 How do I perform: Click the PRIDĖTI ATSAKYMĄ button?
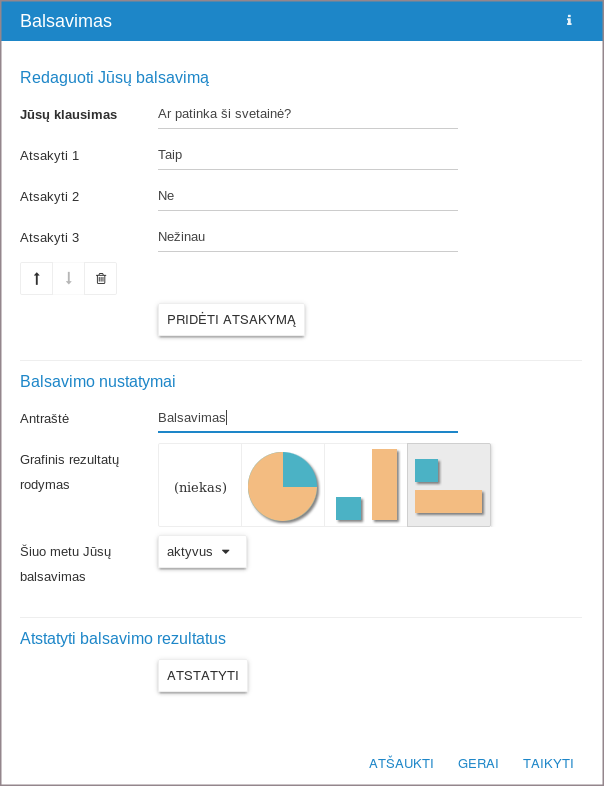click(x=231, y=320)
